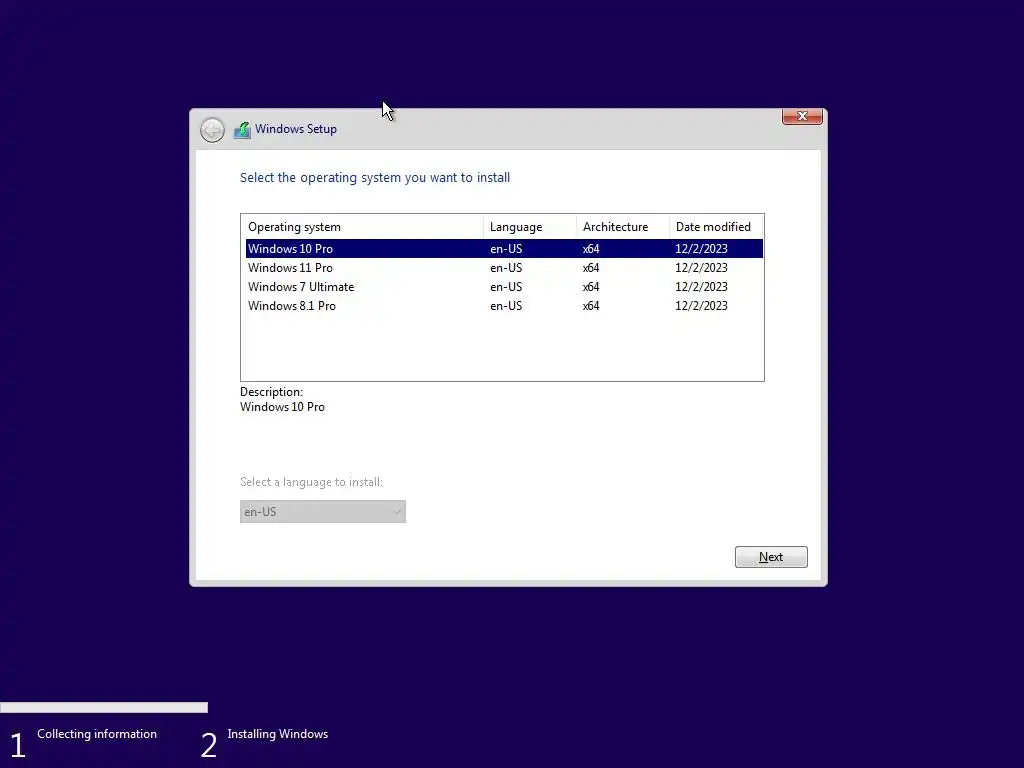Click the Windows Setup title icon
This screenshot has height=768, width=1024.
[x=242, y=130]
